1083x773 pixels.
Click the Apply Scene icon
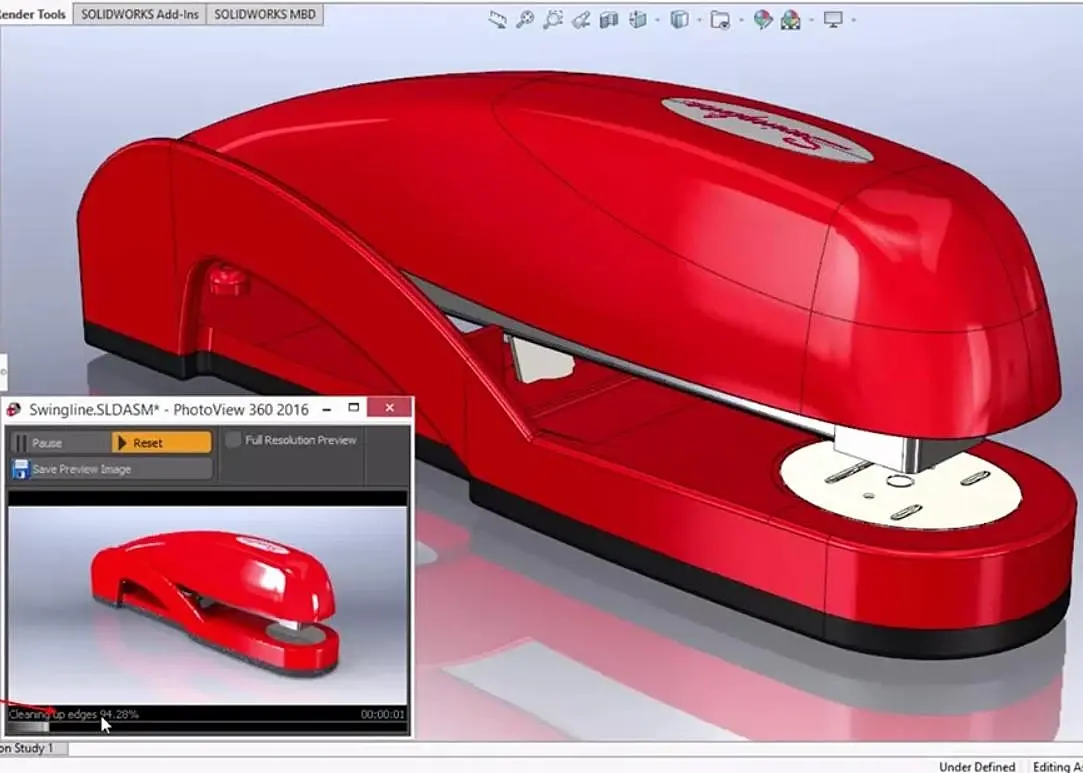tap(791, 20)
